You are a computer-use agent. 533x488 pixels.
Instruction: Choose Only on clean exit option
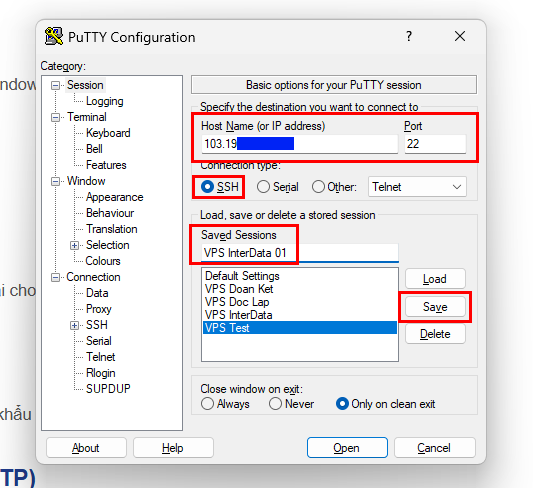point(342,404)
